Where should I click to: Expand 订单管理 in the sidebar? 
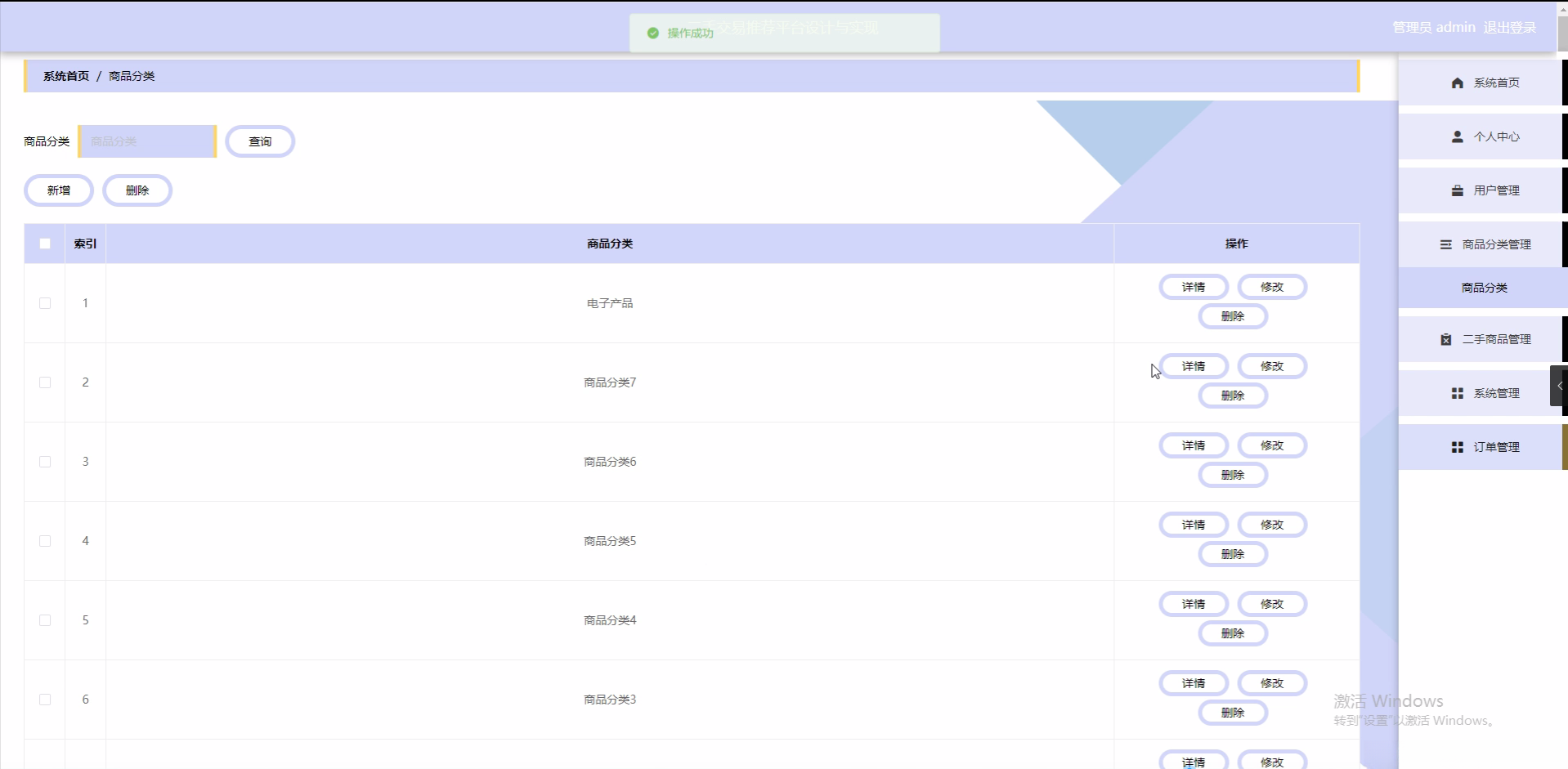[1483, 447]
